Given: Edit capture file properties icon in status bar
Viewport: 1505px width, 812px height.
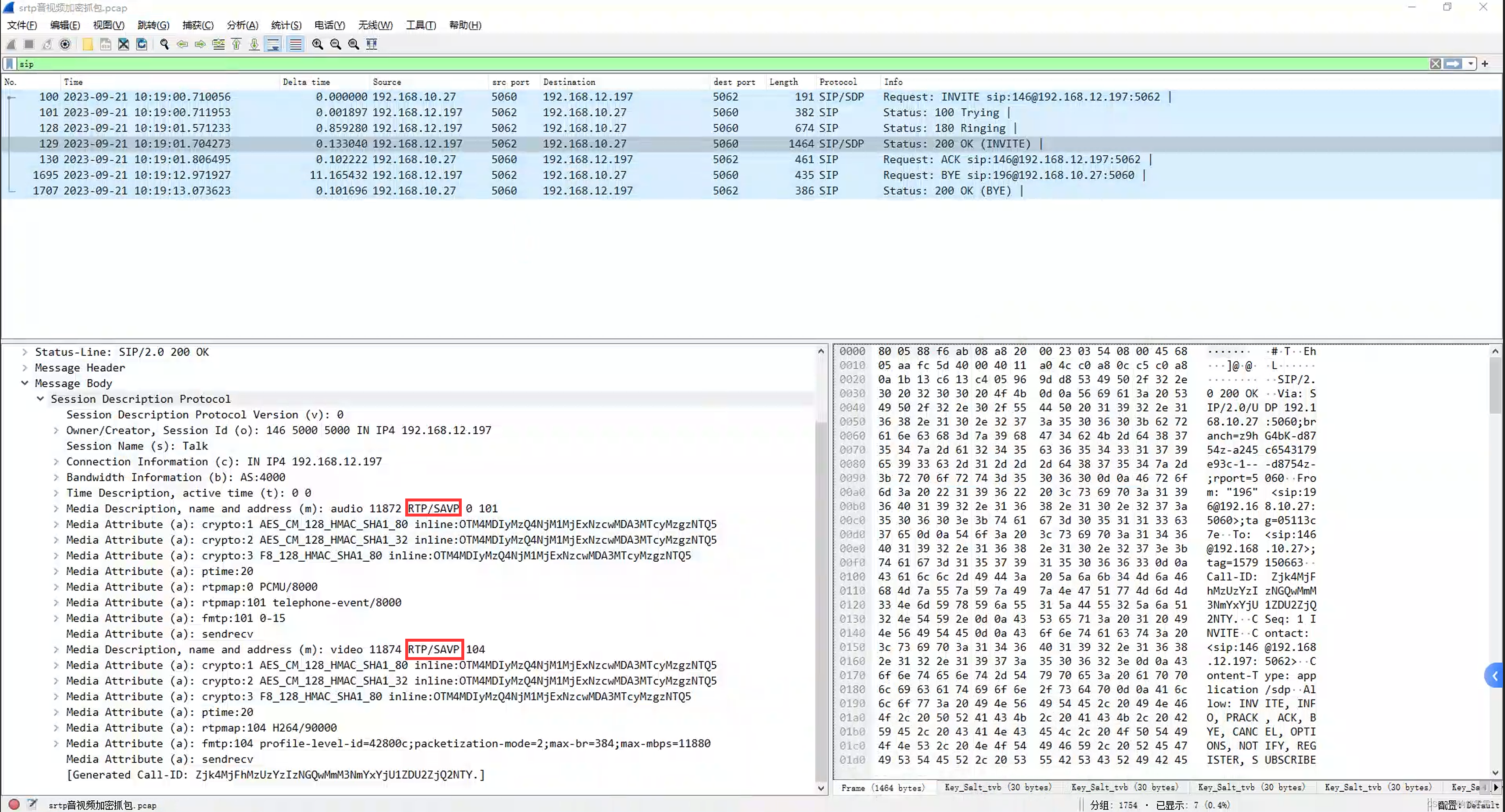Looking at the screenshot, I should 32,804.
